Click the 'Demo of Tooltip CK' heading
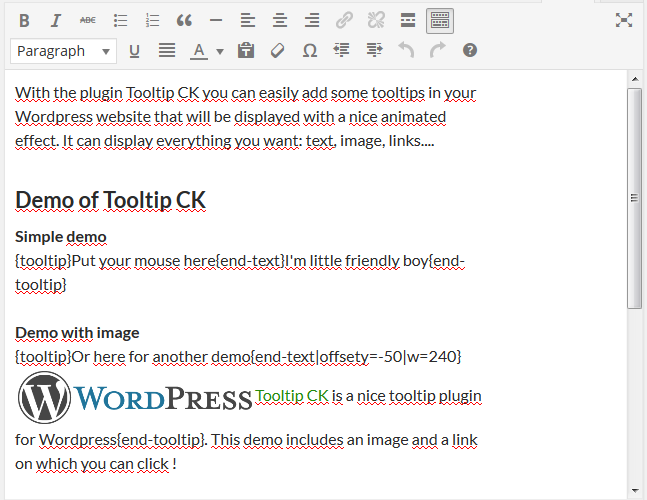This screenshot has width=647, height=500. 110,200
